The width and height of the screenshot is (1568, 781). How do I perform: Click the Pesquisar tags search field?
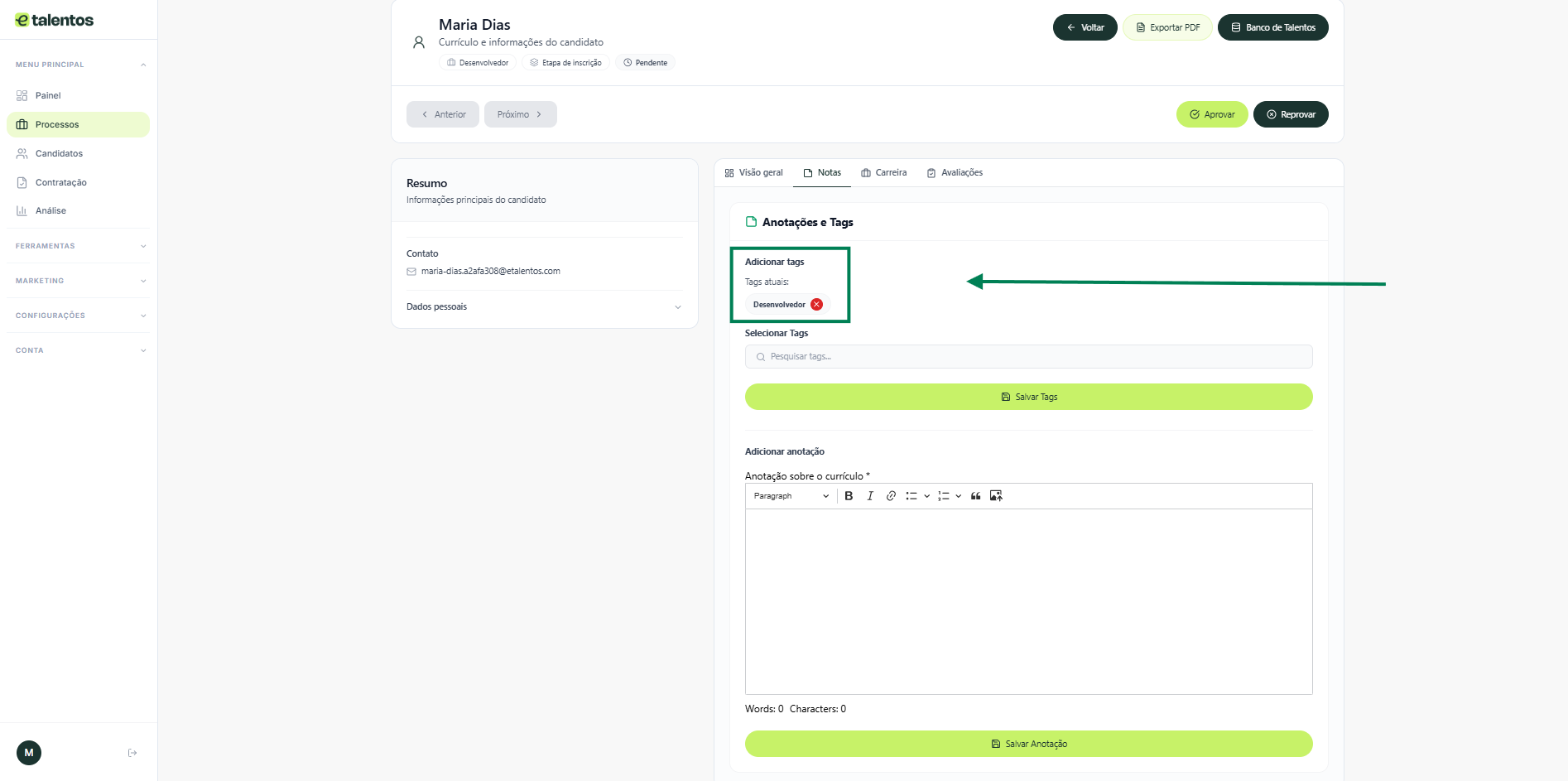click(1028, 357)
